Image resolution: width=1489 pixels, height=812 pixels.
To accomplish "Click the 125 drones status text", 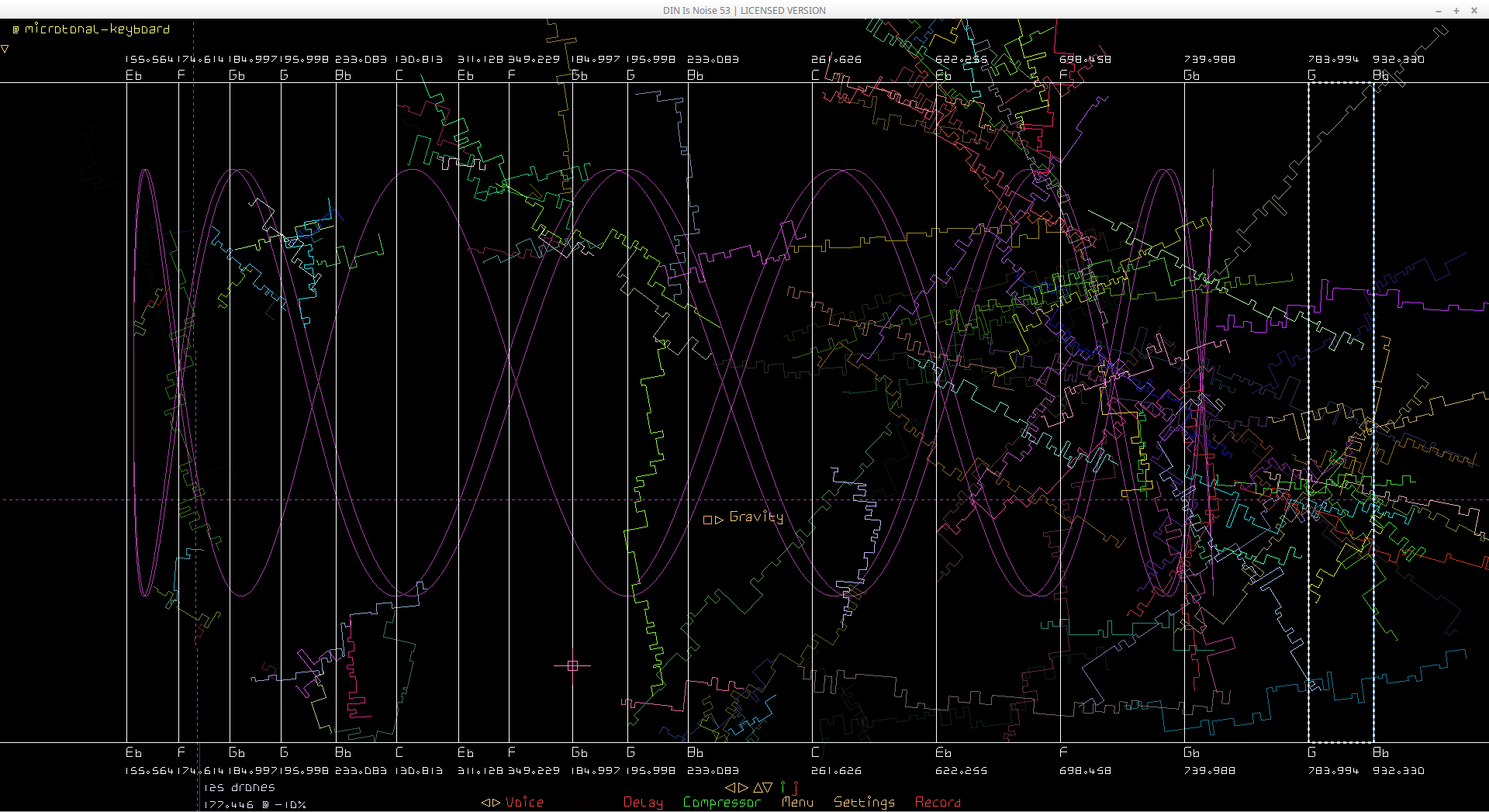I will pyautogui.click(x=240, y=787).
